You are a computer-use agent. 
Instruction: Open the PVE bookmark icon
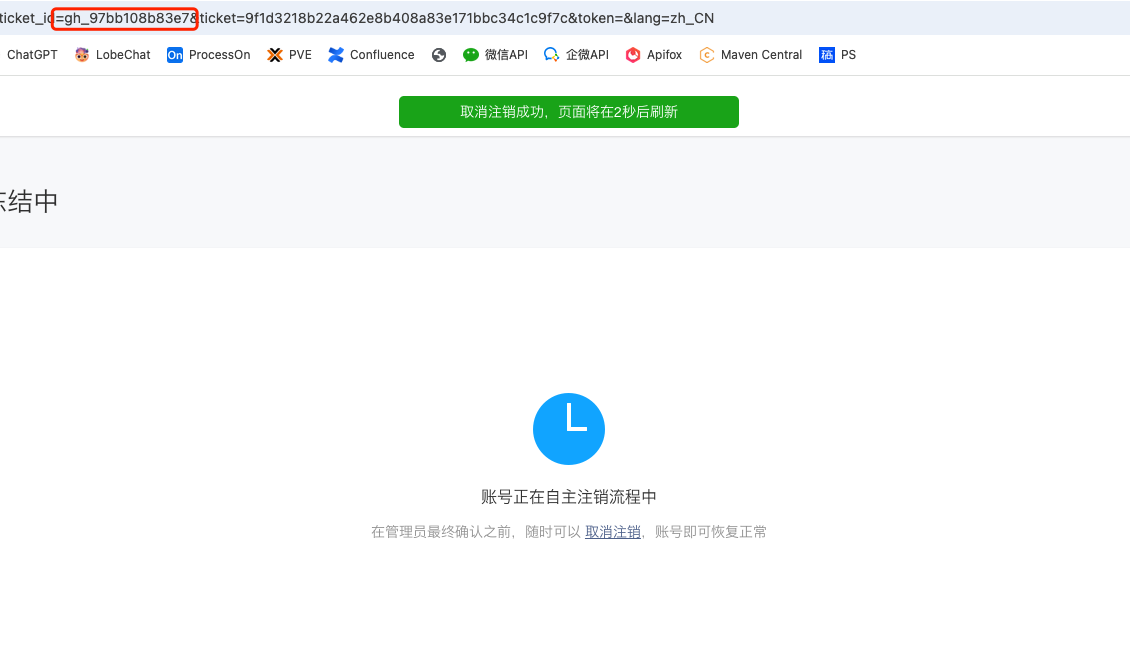click(x=275, y=55)
